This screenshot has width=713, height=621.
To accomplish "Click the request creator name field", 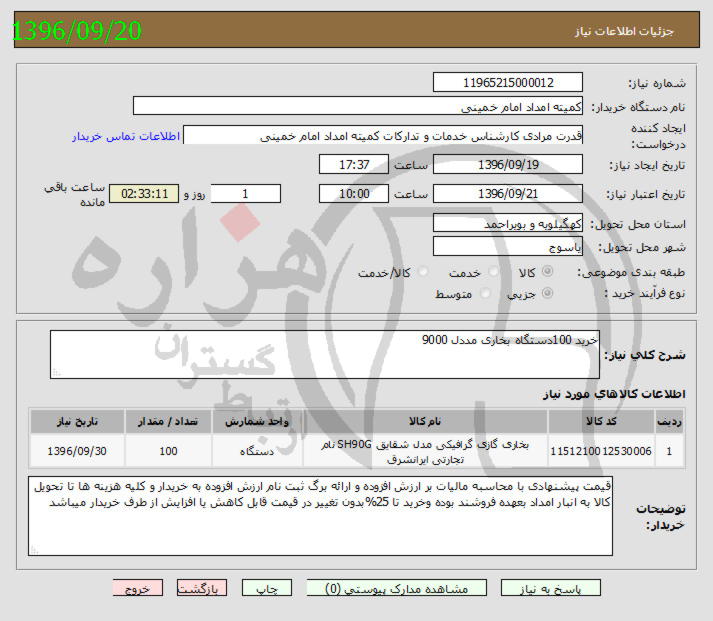I will (x=383, y=135).
